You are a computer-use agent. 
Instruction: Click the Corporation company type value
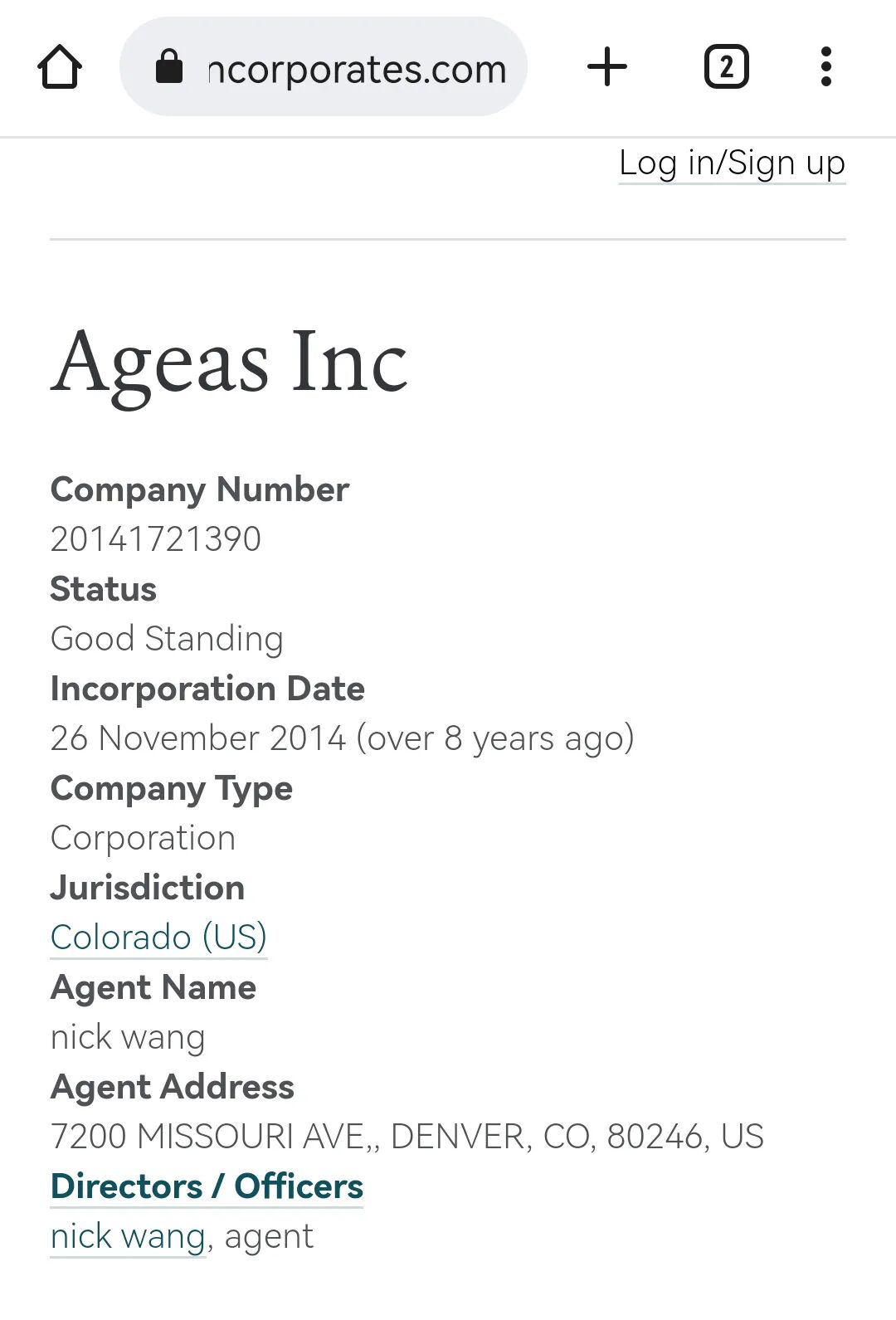tap(143, 838)
